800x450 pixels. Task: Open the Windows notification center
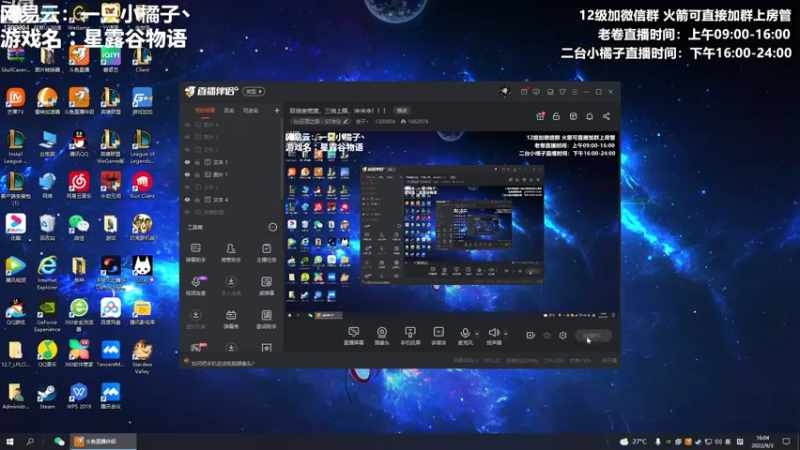click(x=786, y=441)
